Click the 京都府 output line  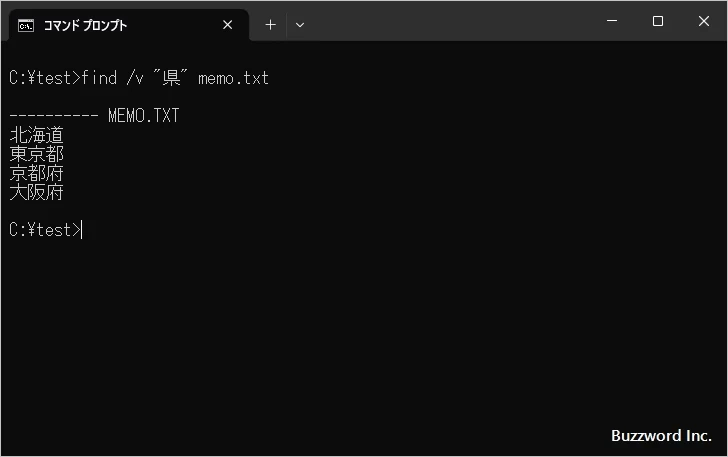tap(36, 173)
